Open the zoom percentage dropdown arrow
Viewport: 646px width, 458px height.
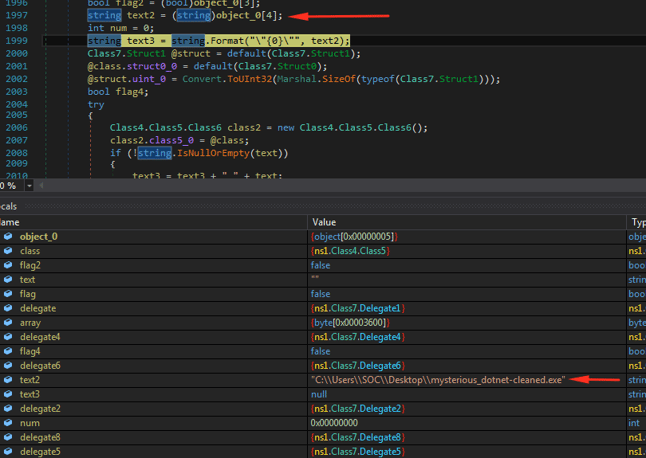coord(29,186)
